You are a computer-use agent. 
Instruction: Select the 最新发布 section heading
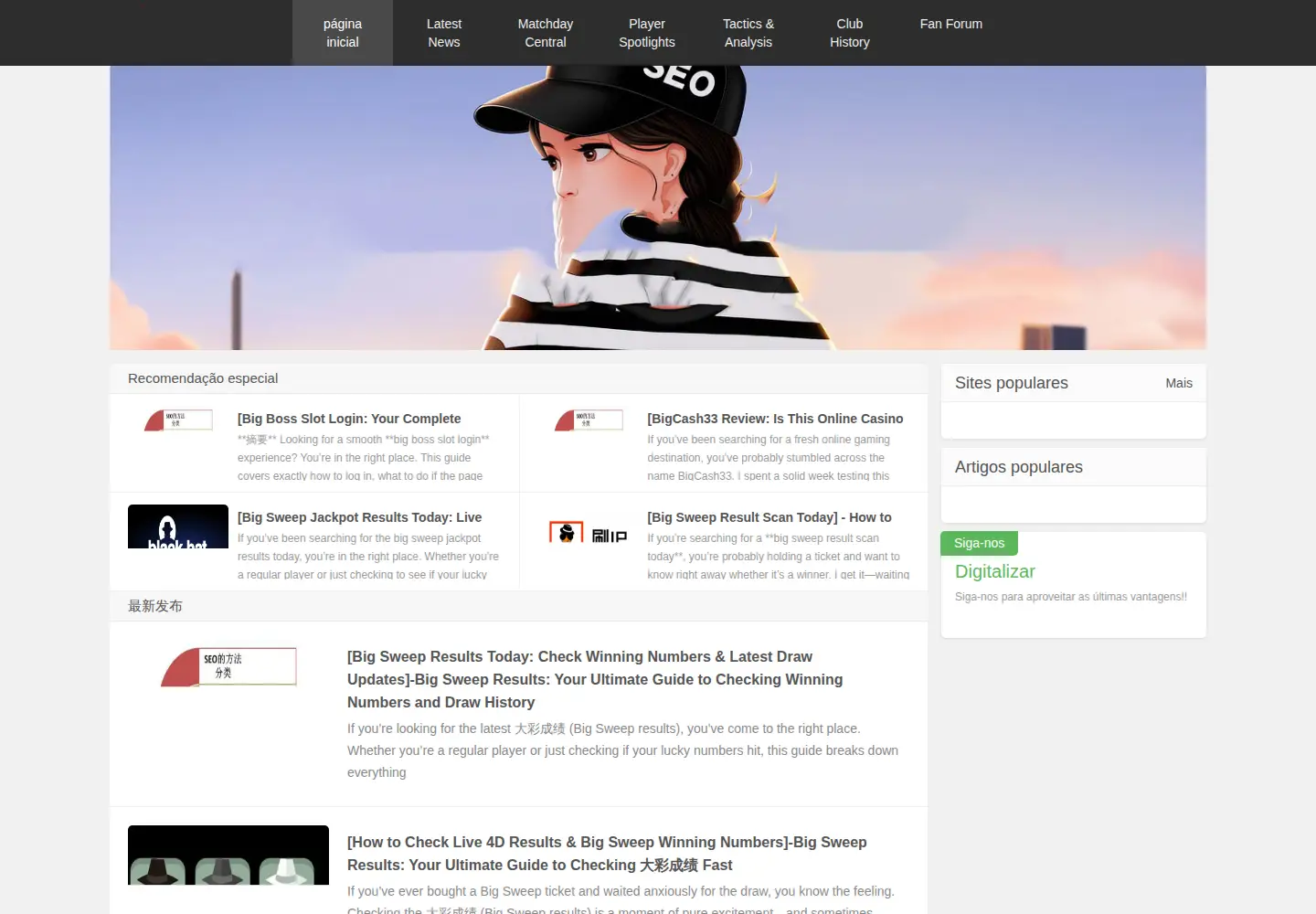coord(155,606)
